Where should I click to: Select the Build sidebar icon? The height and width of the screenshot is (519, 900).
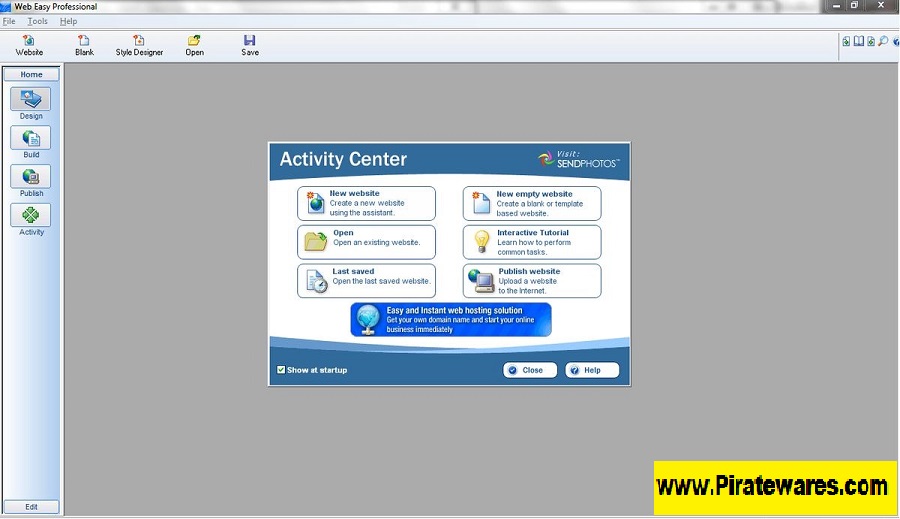tap(31, 139)
